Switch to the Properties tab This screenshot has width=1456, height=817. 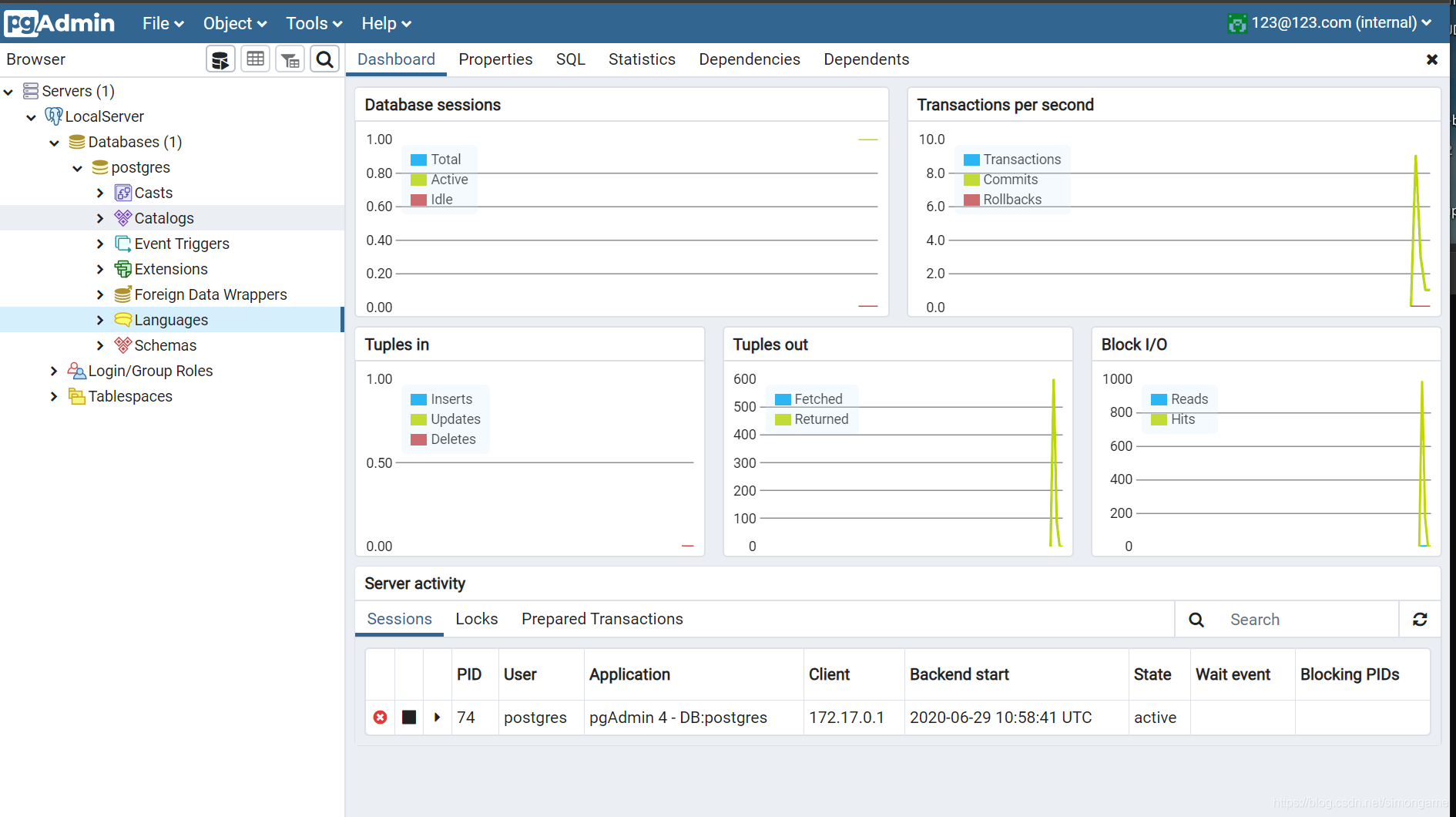tap(495, 59)
